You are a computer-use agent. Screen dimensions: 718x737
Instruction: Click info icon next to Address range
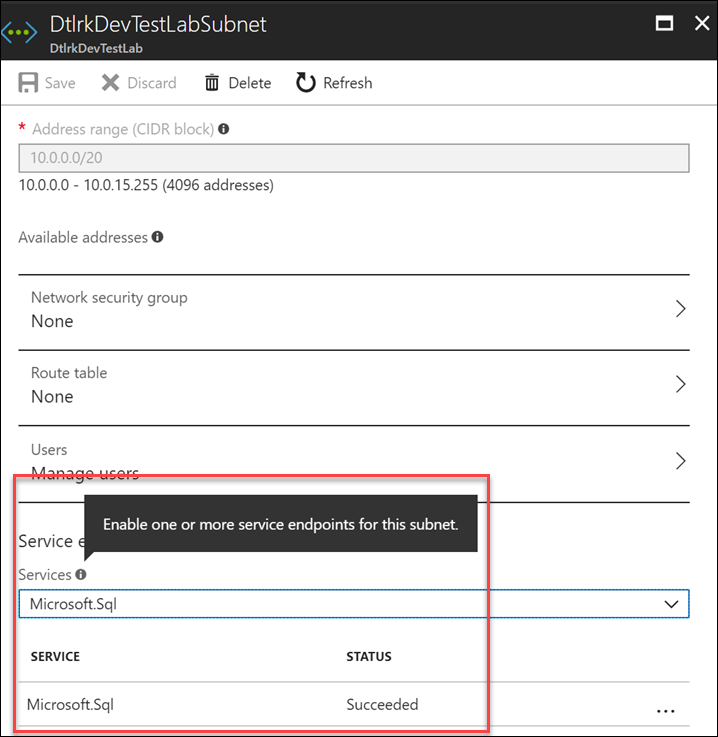(224, 128)
